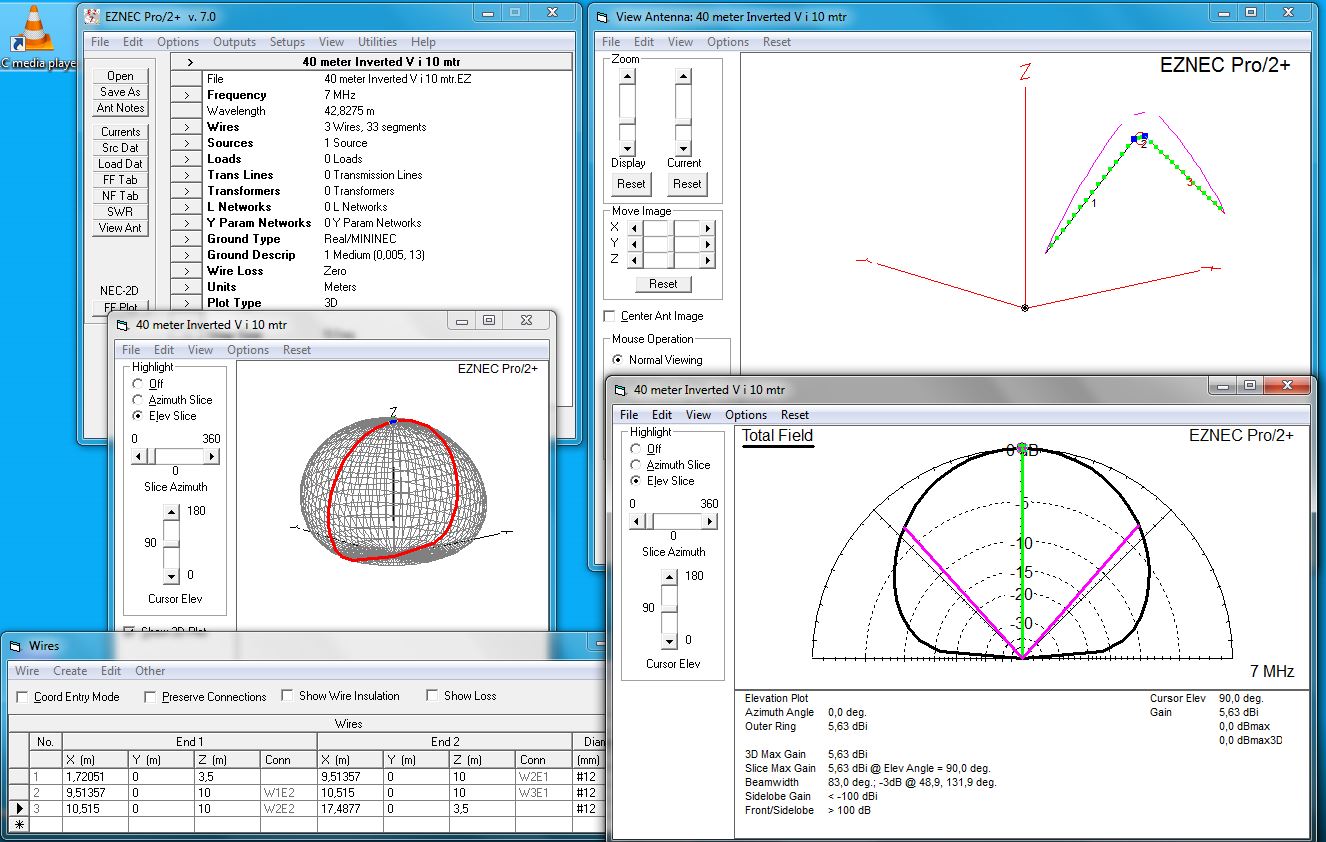The image size is (1326, 842).
Task: Click the Wires window title bar icon
Action: tap(16, 647)
